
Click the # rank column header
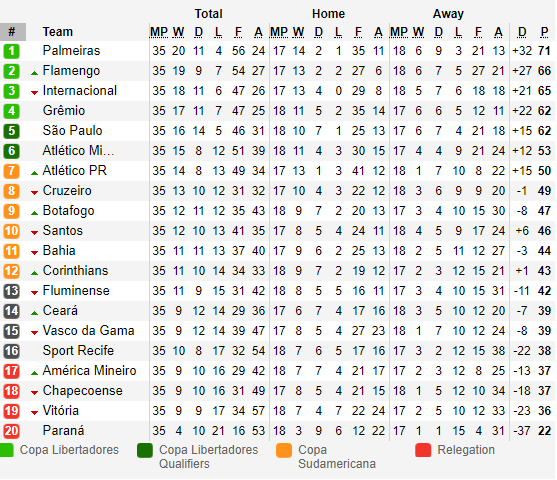pos(13,32)
